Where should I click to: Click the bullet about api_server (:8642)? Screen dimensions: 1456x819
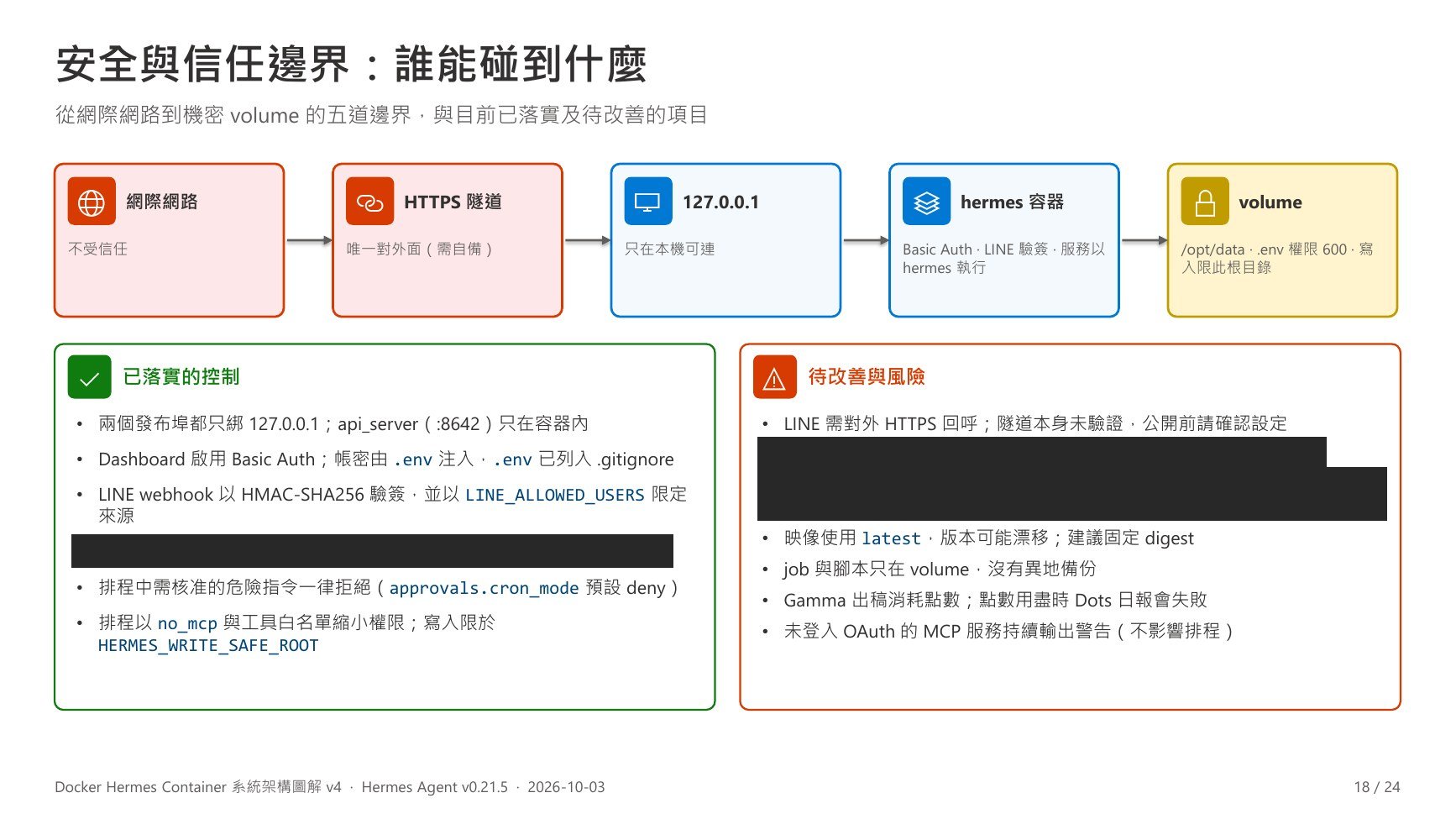pos(343,423)
